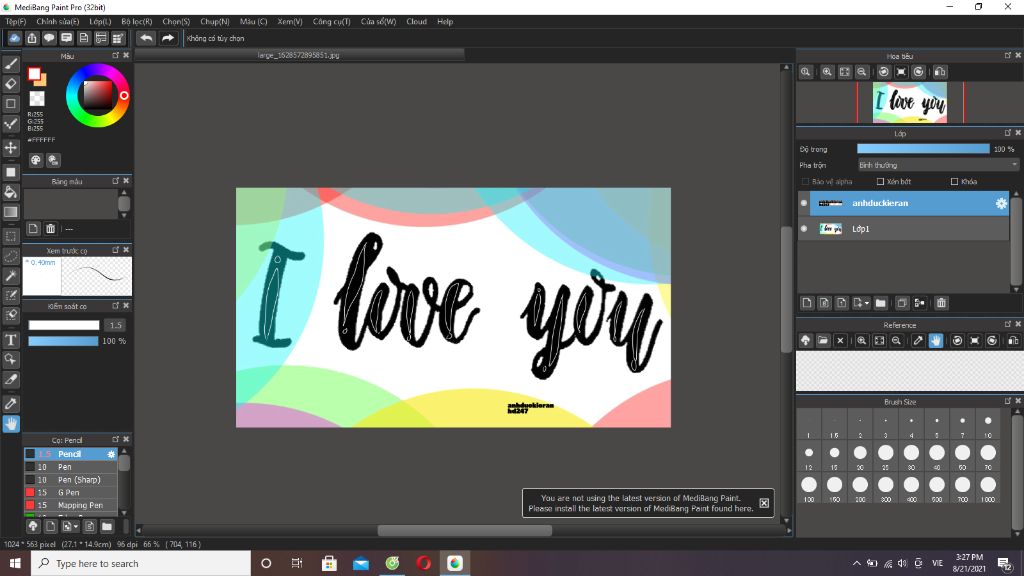
Task: Zoom out on the Navigator panel
Action: (862, 72)
